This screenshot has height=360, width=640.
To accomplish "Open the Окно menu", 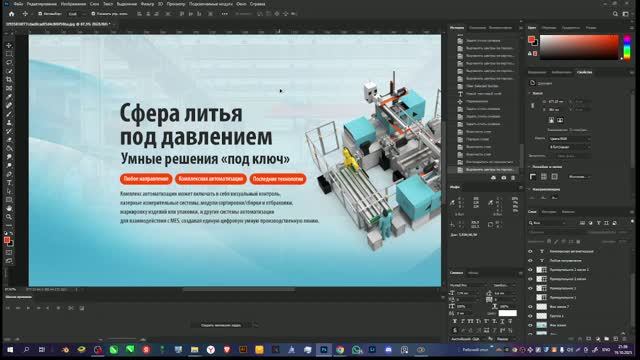I will (241, 4).
